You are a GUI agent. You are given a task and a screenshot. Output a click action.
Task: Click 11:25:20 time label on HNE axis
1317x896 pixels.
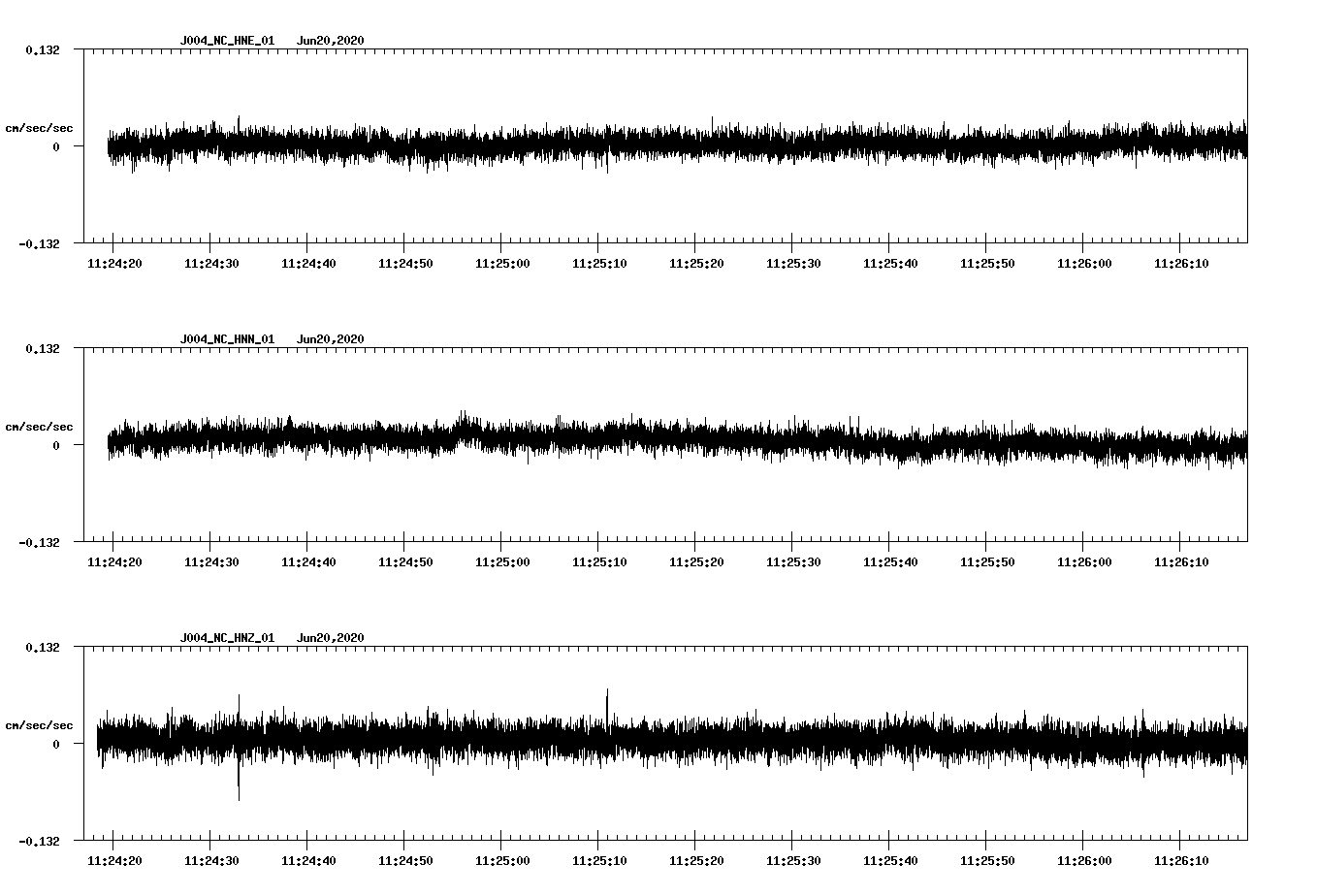click(x=696, y=264)
